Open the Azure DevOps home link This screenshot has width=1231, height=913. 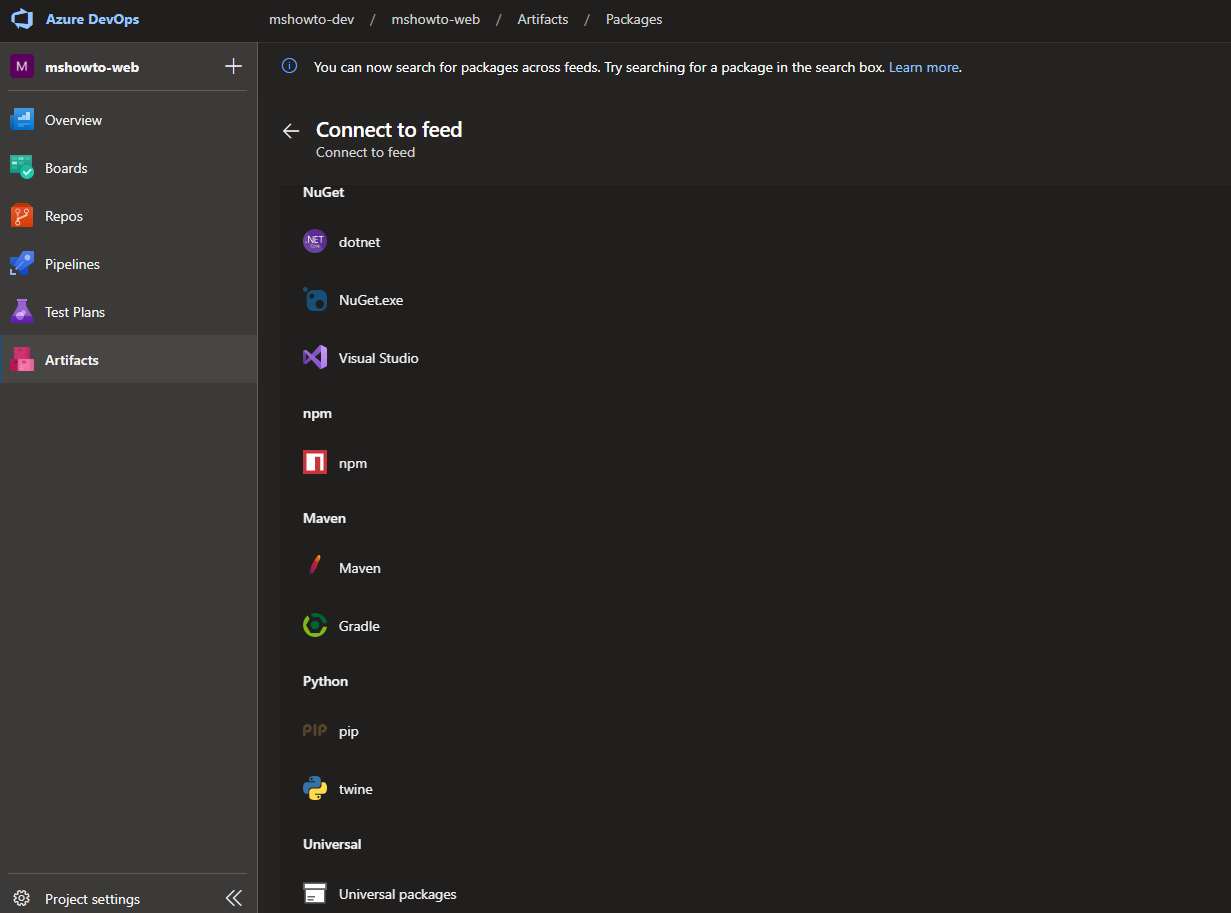(x=92, y=20)
